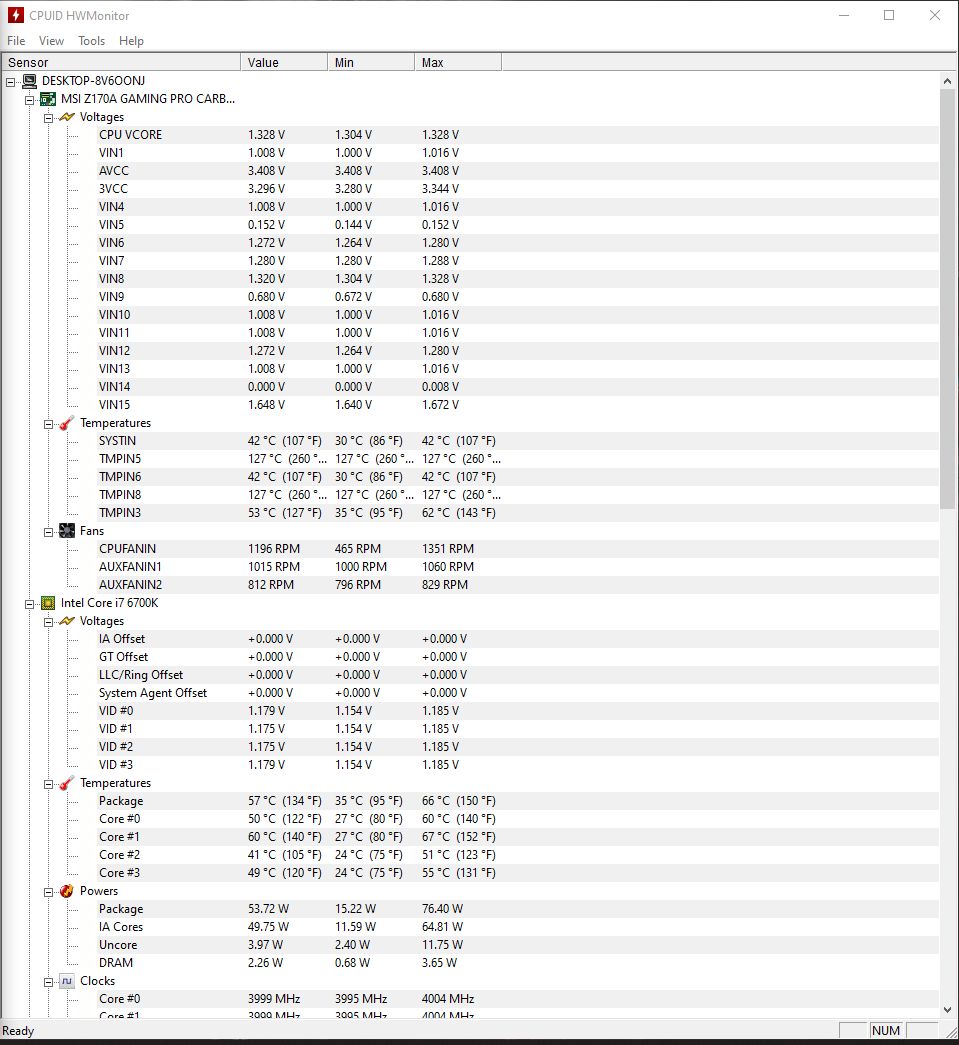Collapse the Fans group
Image resolution: width=959 pixels, height=1045 pixels.
48,532
